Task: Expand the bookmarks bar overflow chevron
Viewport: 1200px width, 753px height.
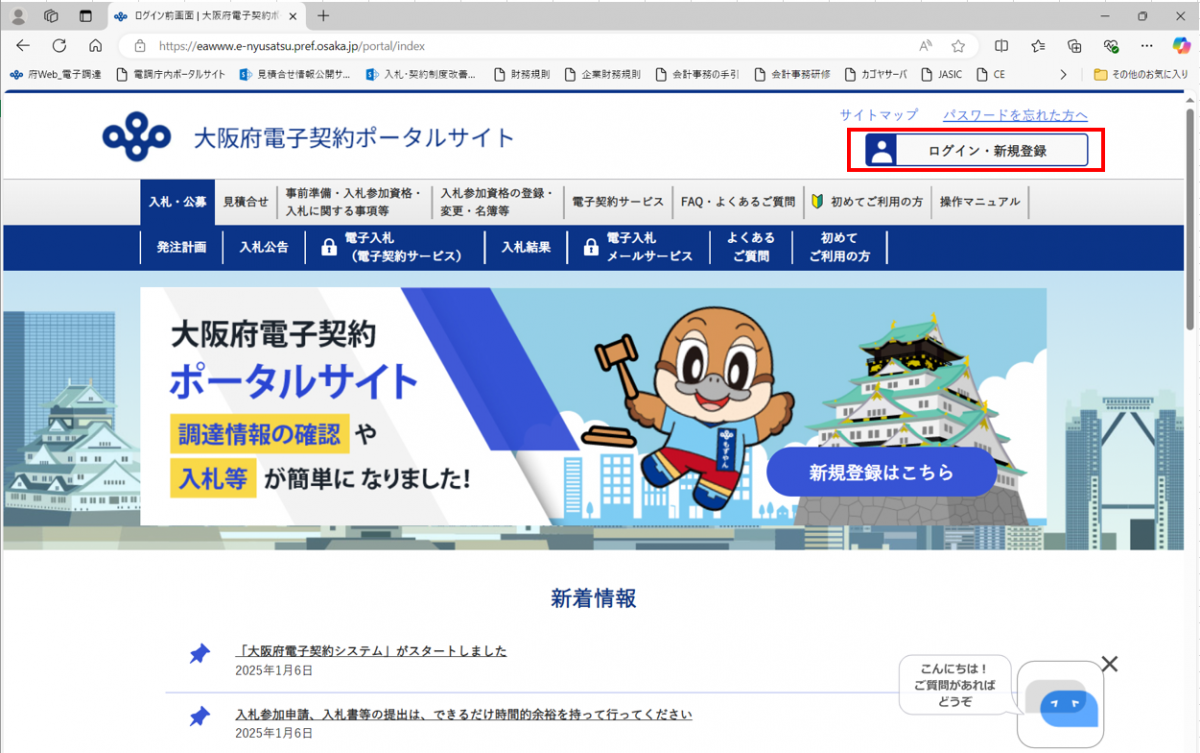Action: pos(1063,74)
